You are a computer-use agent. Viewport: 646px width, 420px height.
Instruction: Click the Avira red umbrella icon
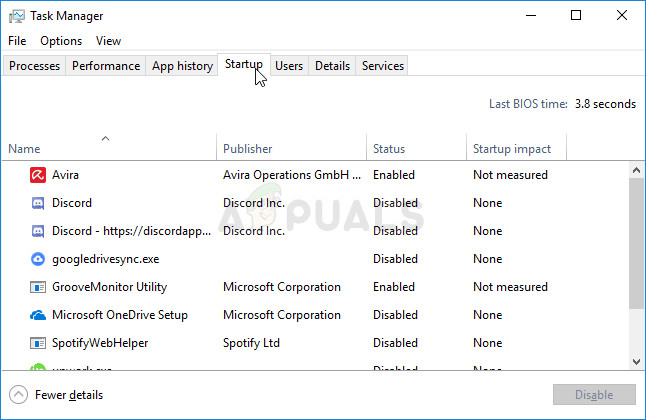37,175
